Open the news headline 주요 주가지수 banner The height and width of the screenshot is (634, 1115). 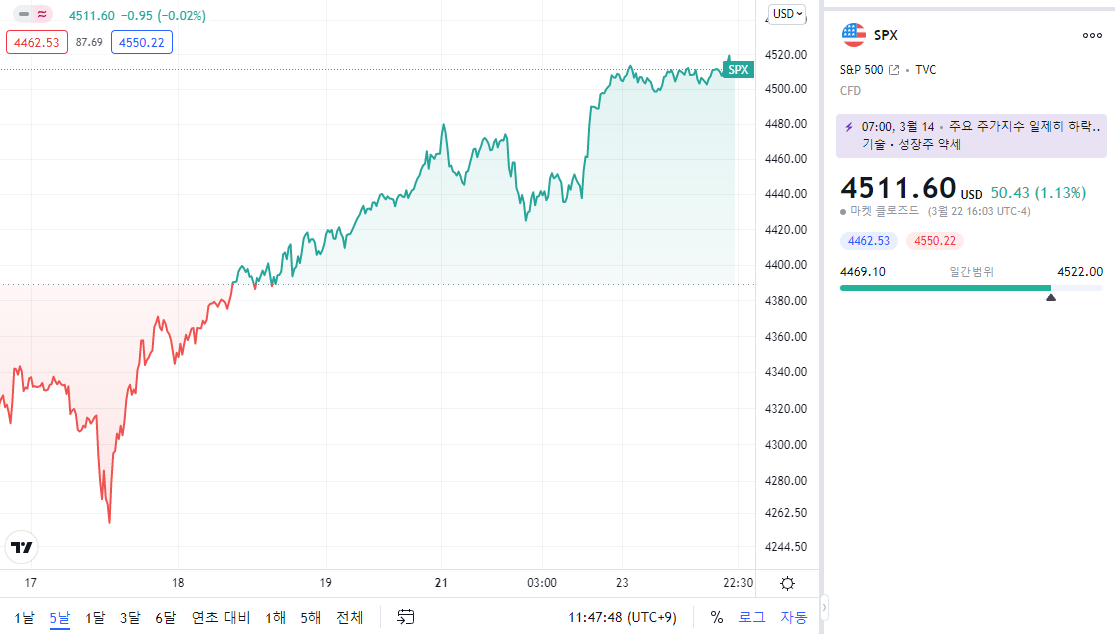click(971, 136)
